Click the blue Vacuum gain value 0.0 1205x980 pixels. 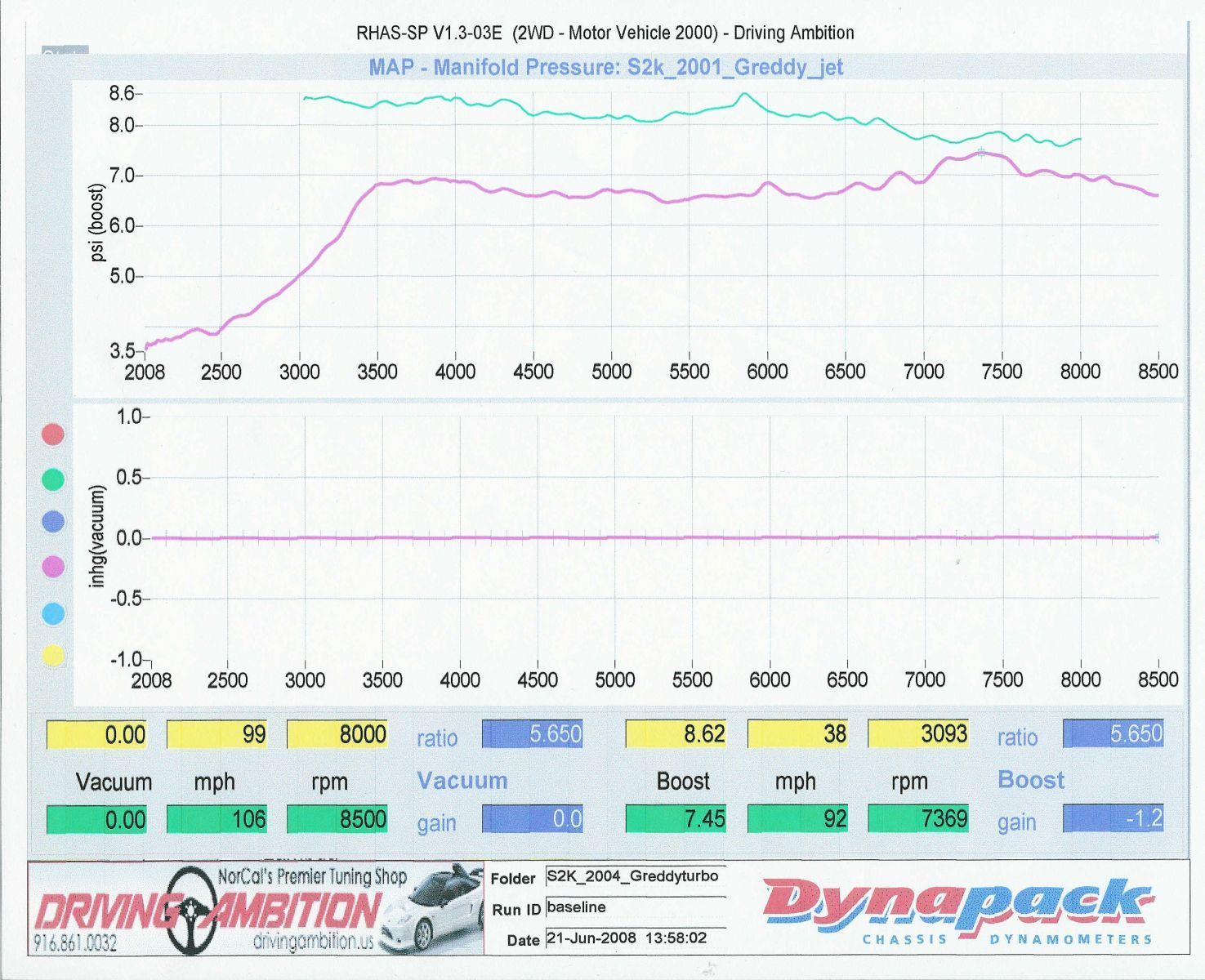pyautogui.click(x=532, y=818)
